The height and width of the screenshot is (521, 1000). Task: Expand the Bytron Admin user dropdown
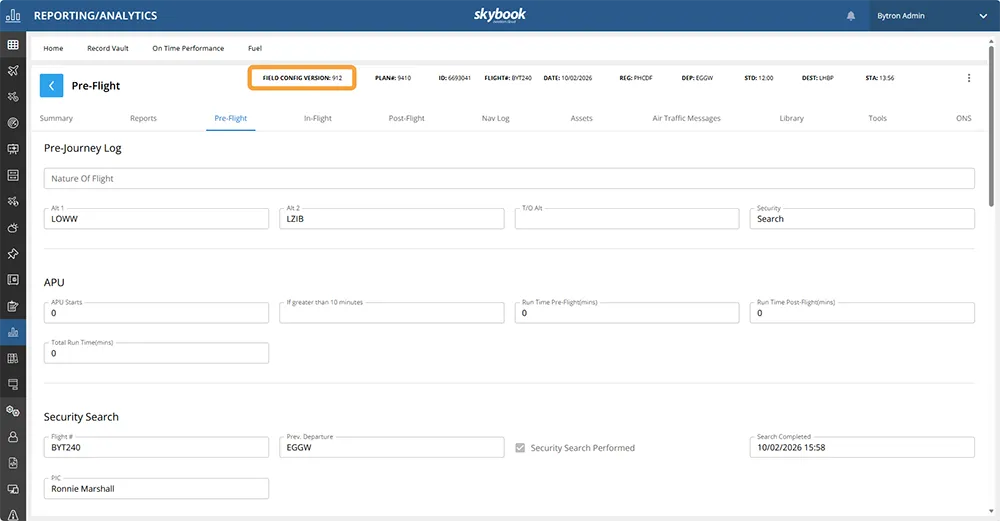(x=982, y=16)
